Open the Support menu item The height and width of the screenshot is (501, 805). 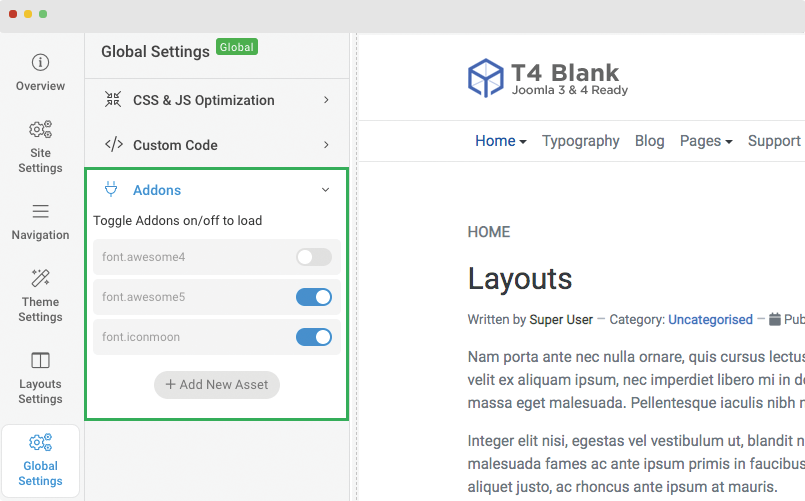774,141
